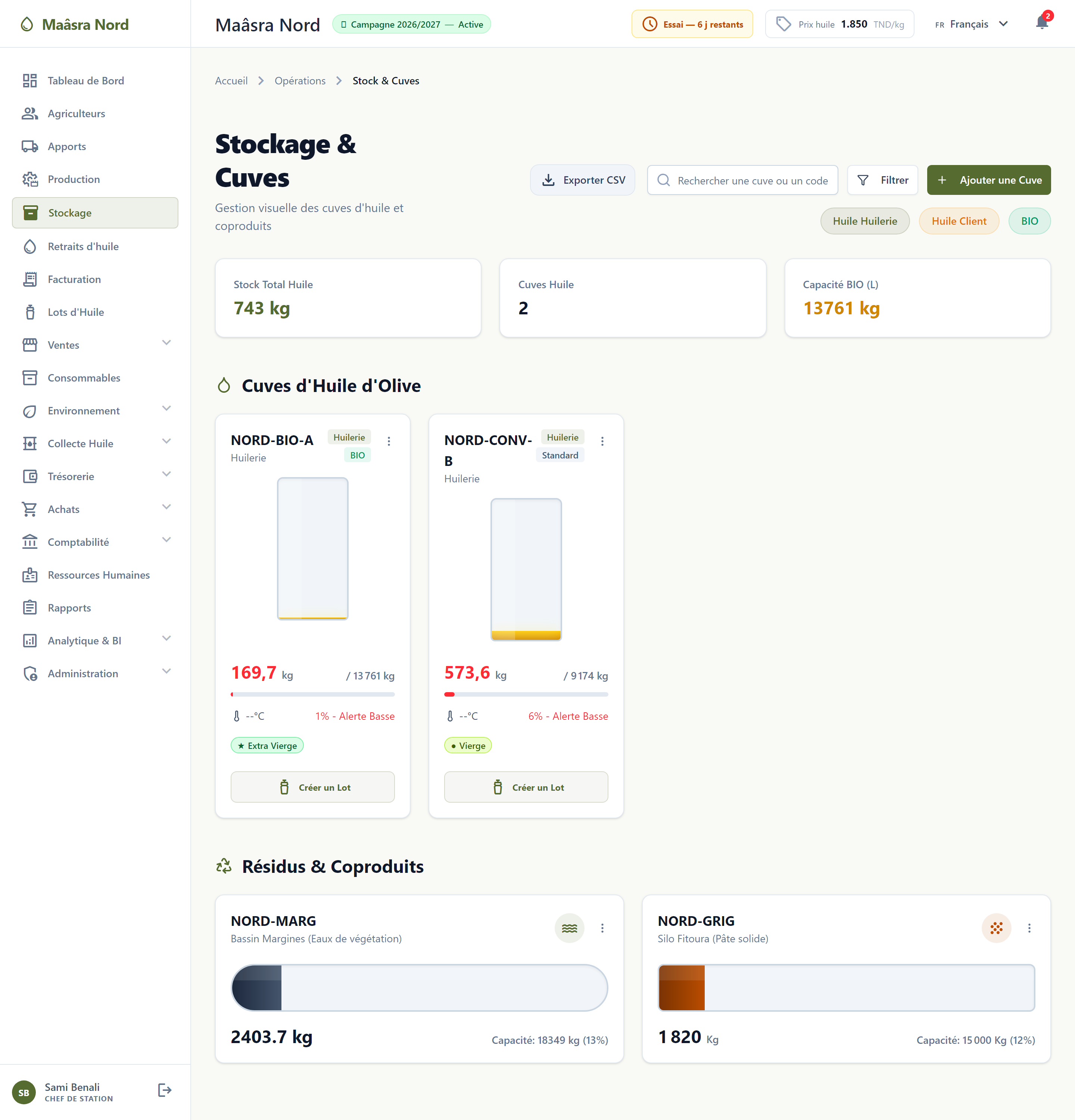Toggle the Huile Client filter chip
This screenshot has height=1120, width=1075.
coord(959,221)
